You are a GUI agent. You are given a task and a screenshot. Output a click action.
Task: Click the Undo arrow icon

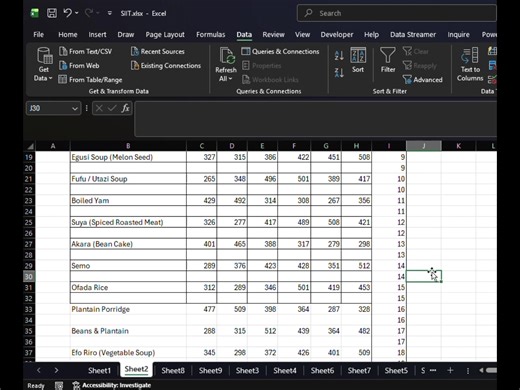pyautogui.click(x=68, y=13)
